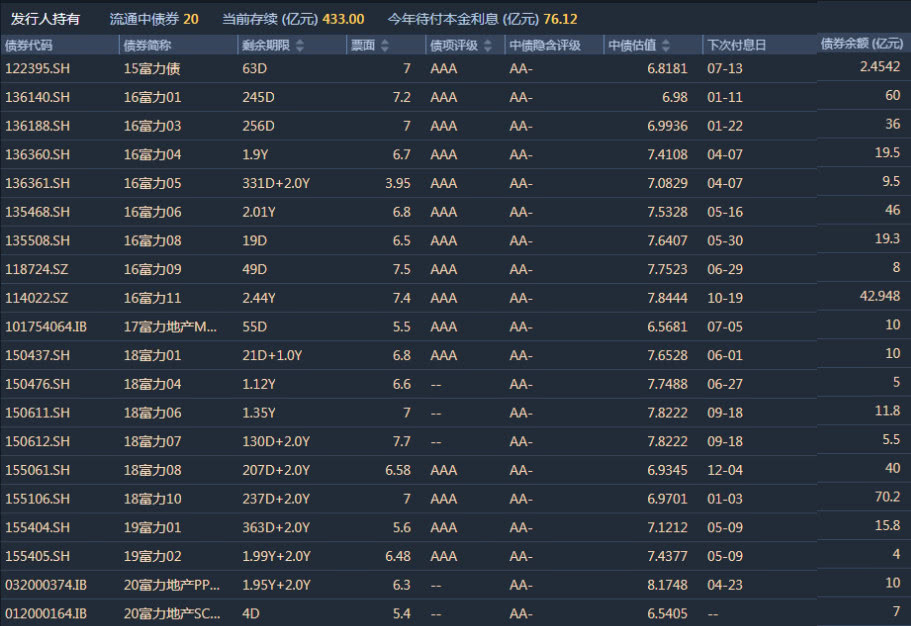Image resolution: width=911 pixels, height=626 pixels.
Task: Sort by 剩余期限 using its sort arrows
Action: pyautogui.click(x=300, y=45)
